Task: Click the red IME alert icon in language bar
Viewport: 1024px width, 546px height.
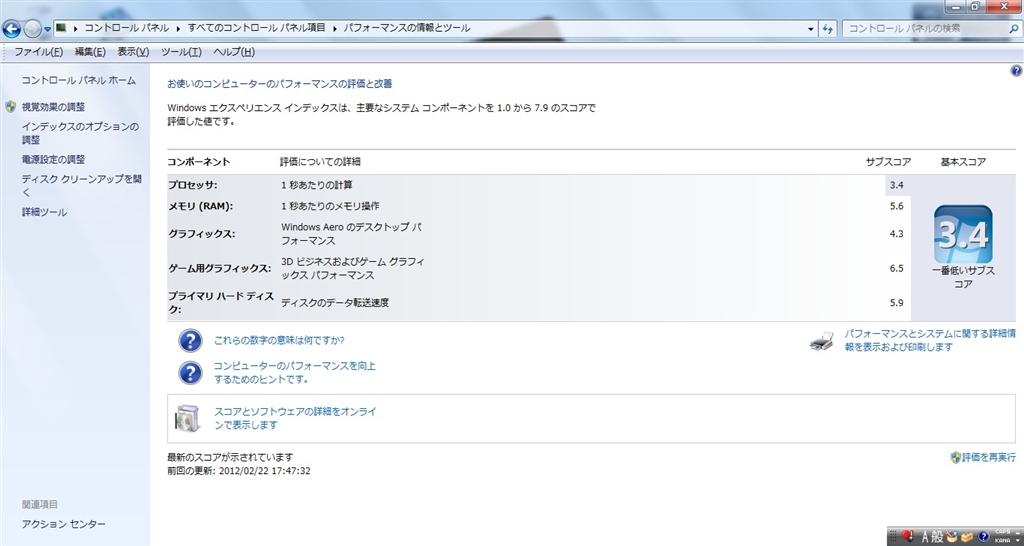Action: coord(906,537)
